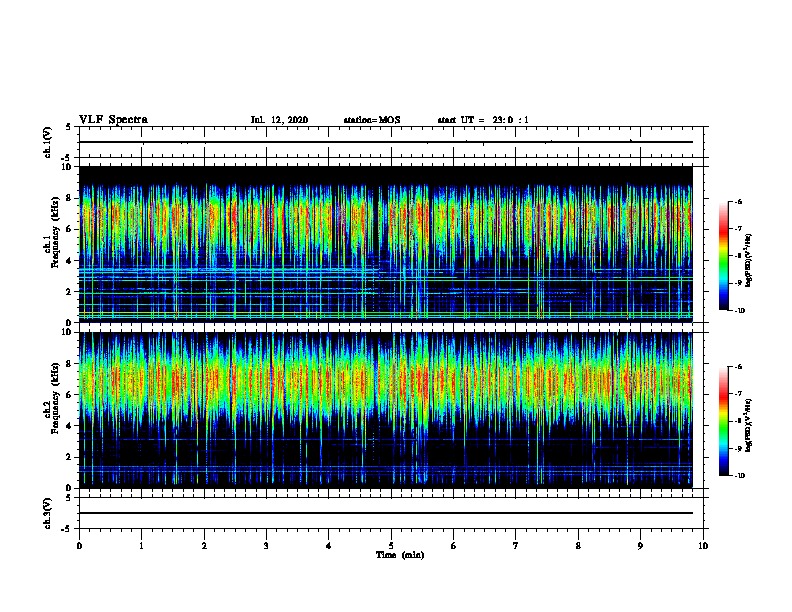Click the 2 kHz tick on ch.1 frequency axis

click(70, 291)
